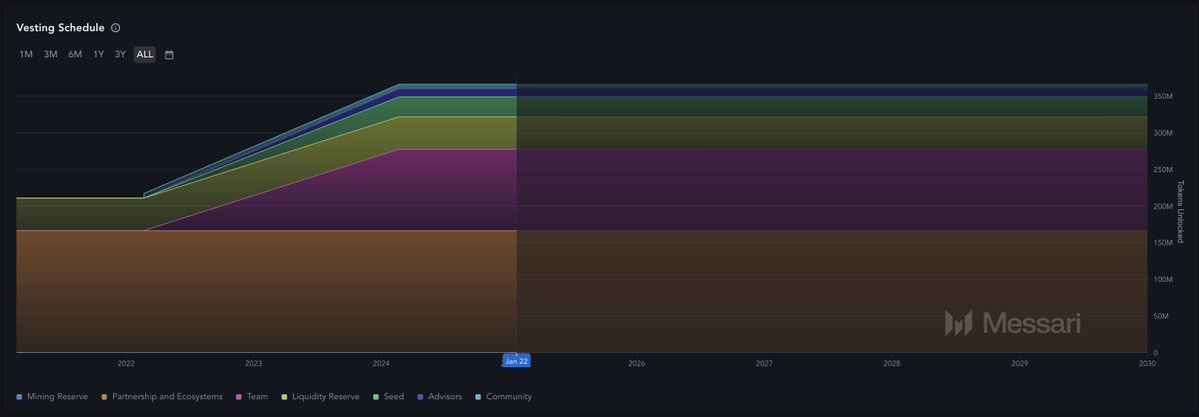This screenshot has width=1199, height=417.
Task: Click the Vesting Schedule title
Action: (60, 28)
